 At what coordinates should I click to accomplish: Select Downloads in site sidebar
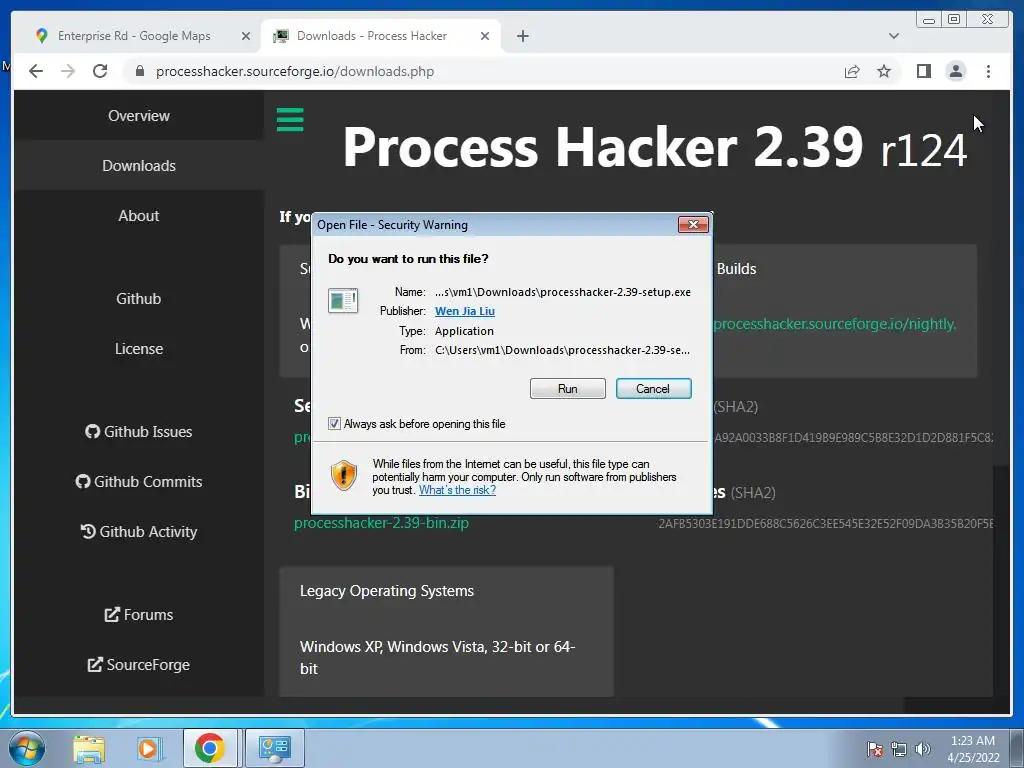(x=139, y=166)
